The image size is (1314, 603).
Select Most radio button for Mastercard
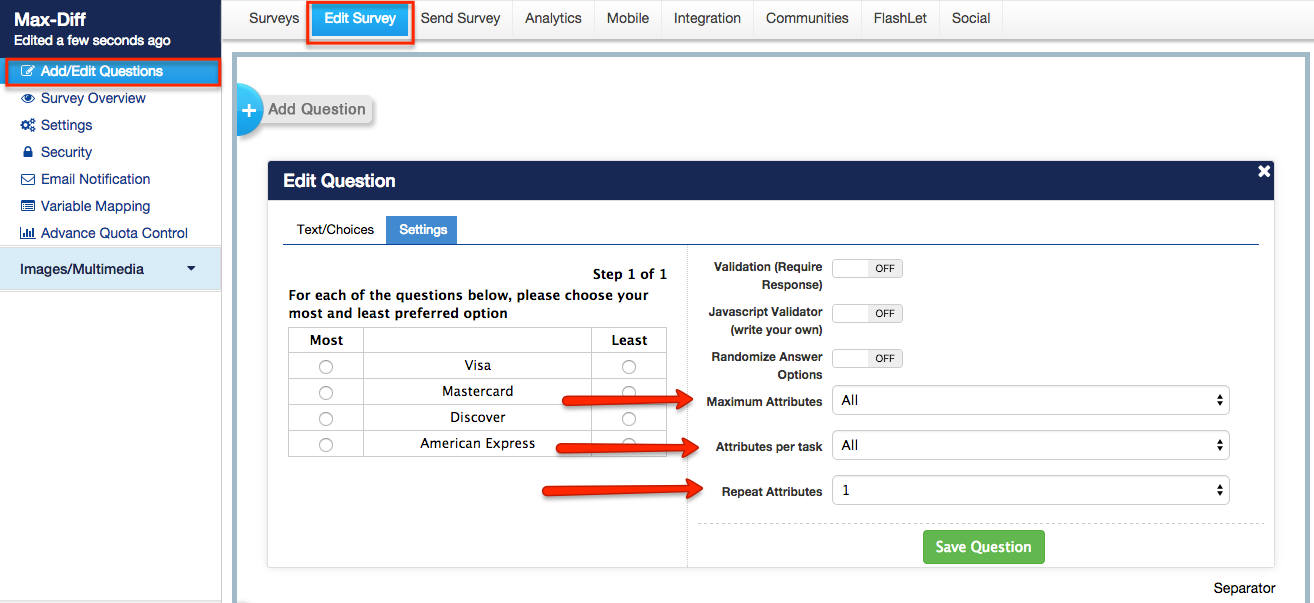click(x=326, y=393)
